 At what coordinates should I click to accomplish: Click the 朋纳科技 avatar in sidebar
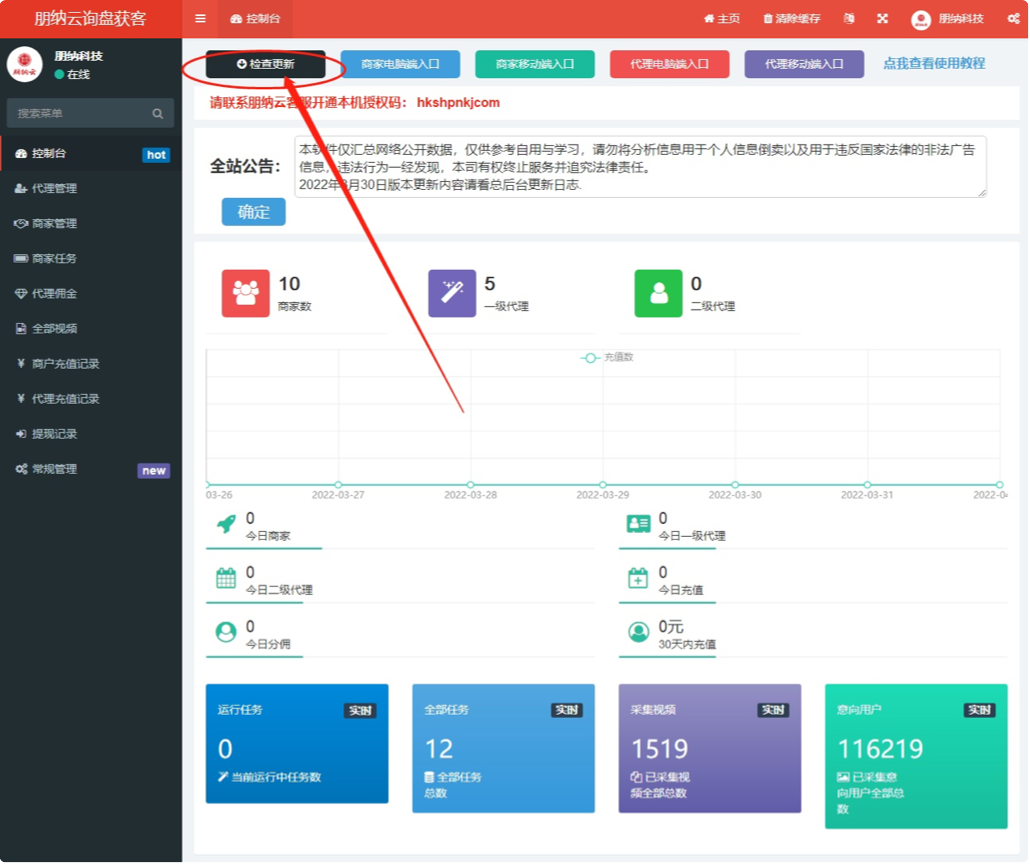24,64
